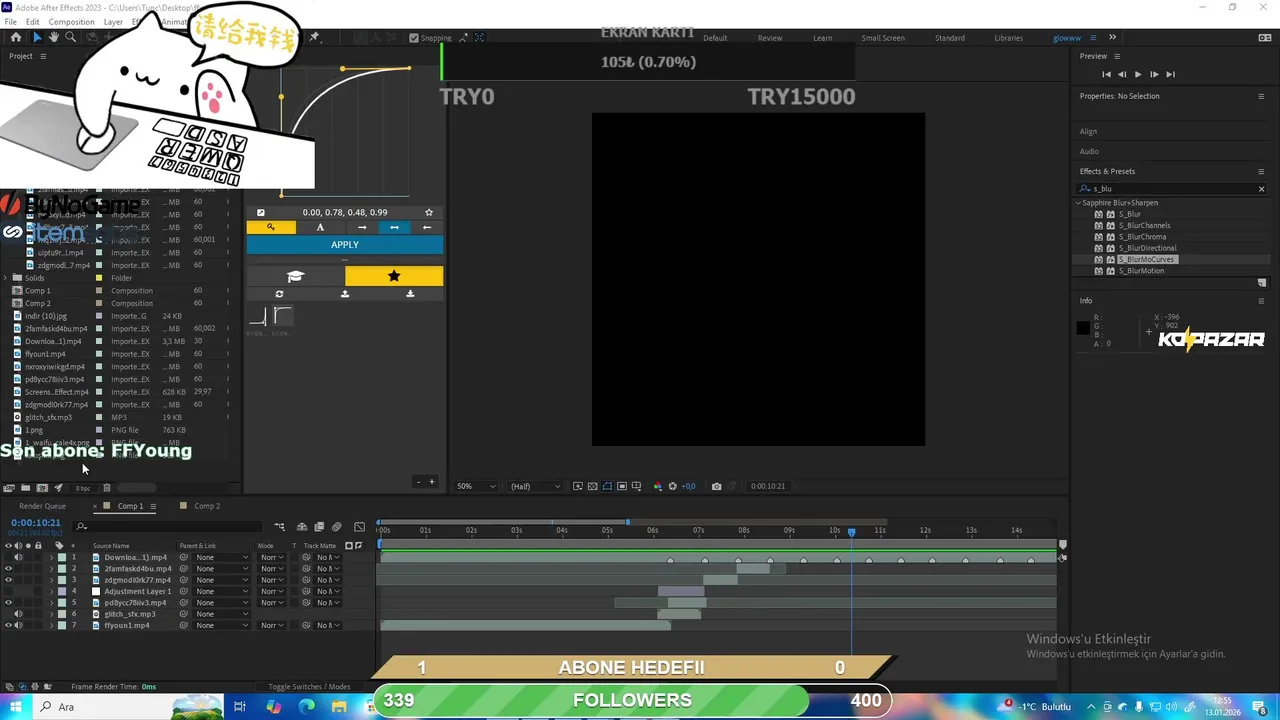The height and width of the screenshot is (720, 1280).
Task: Hide the ffyoun1.mp4 layer video
Action: [8, 626]
